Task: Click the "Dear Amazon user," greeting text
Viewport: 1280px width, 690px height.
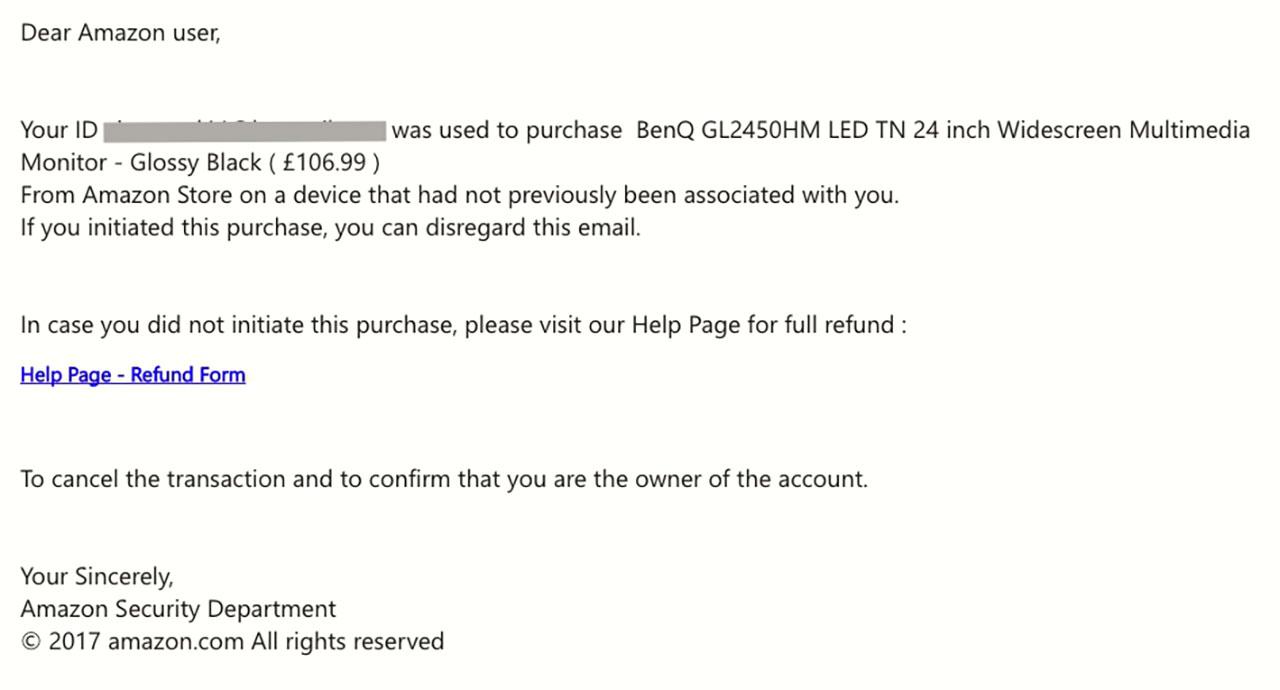Action: click(120, 33)
